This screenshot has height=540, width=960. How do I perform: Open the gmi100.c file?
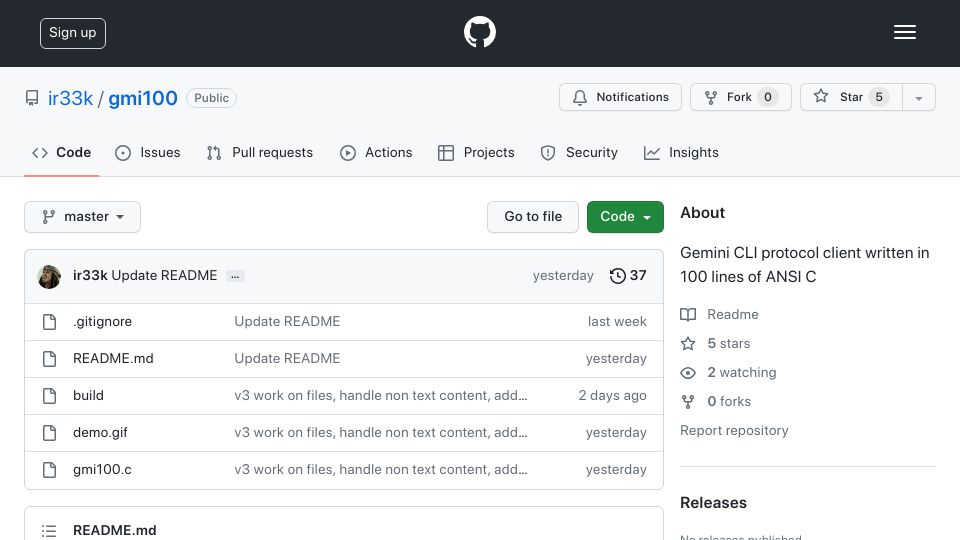102,470
